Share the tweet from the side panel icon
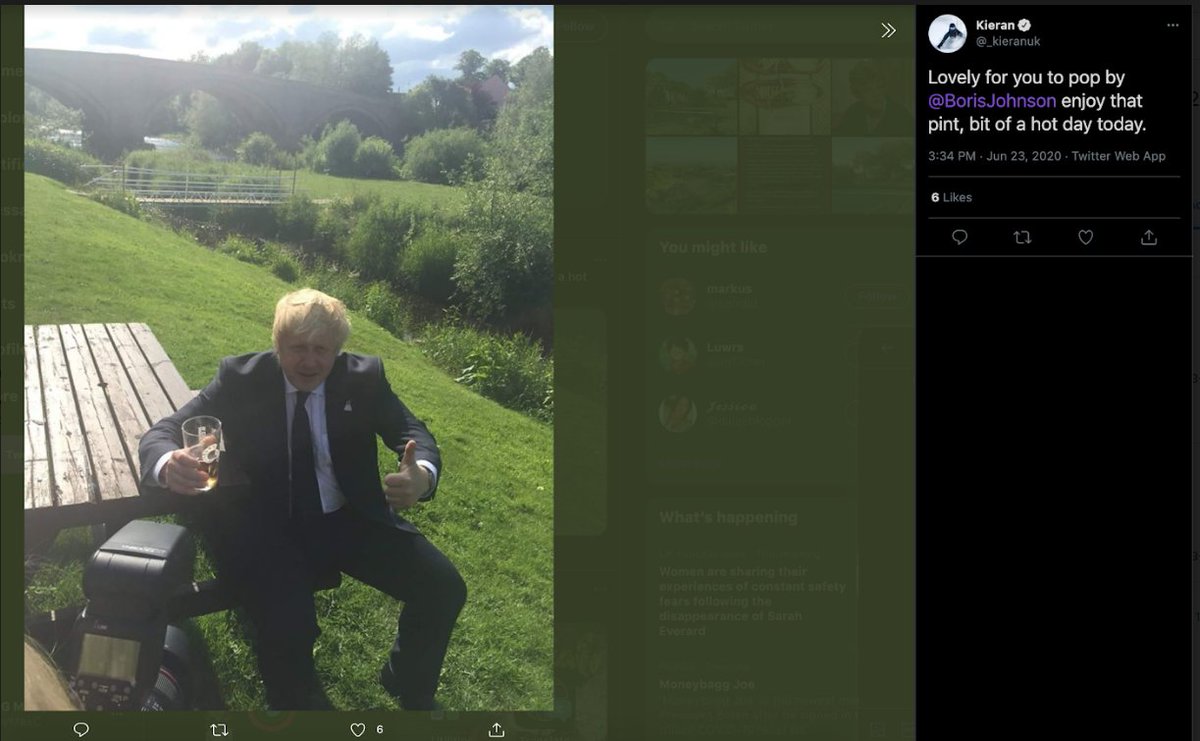Viewport: 1200px width, 741px height. point(1149,237)
